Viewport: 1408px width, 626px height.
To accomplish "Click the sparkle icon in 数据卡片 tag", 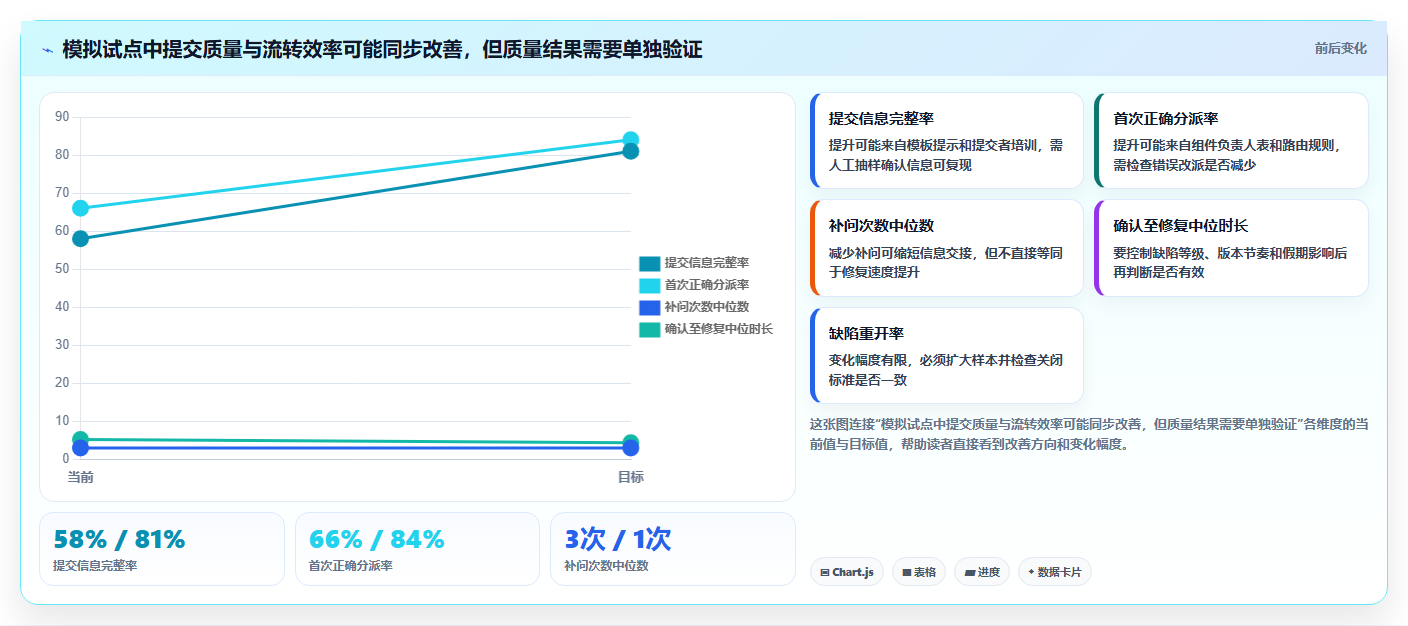I will (1031, 572).
